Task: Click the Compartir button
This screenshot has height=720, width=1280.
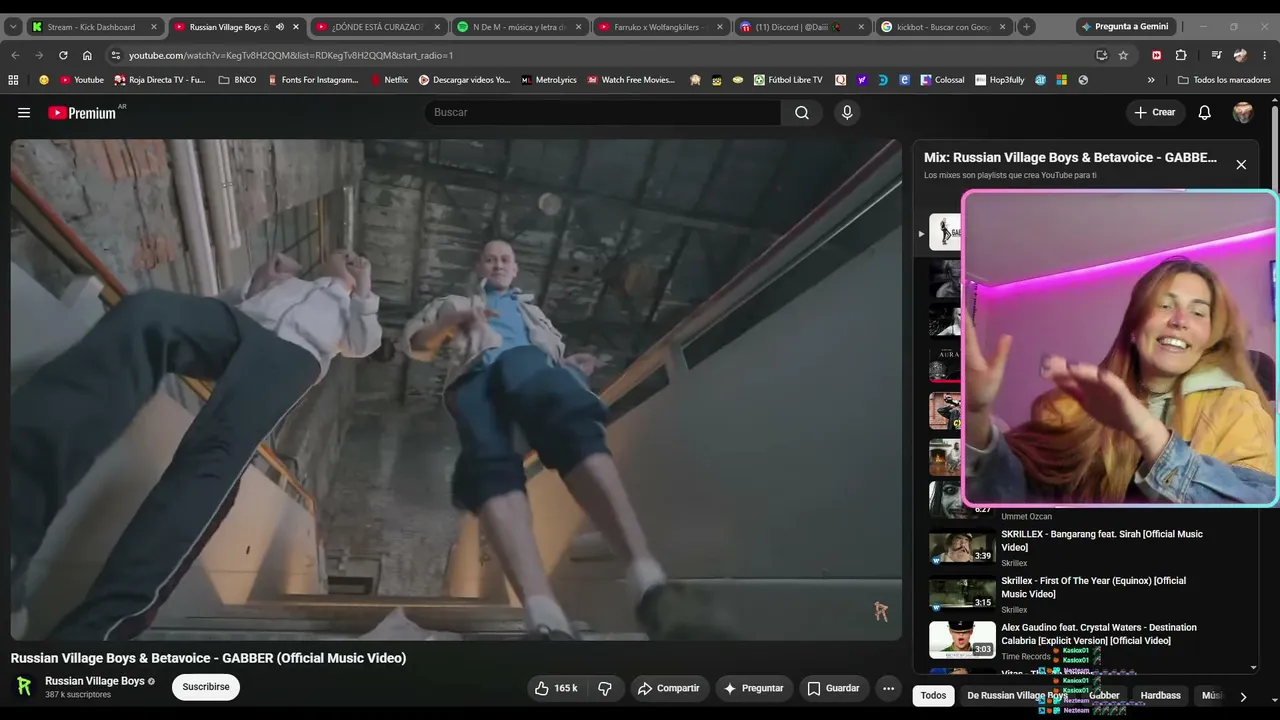Action: pyautogui.click(x=669, y=688)
